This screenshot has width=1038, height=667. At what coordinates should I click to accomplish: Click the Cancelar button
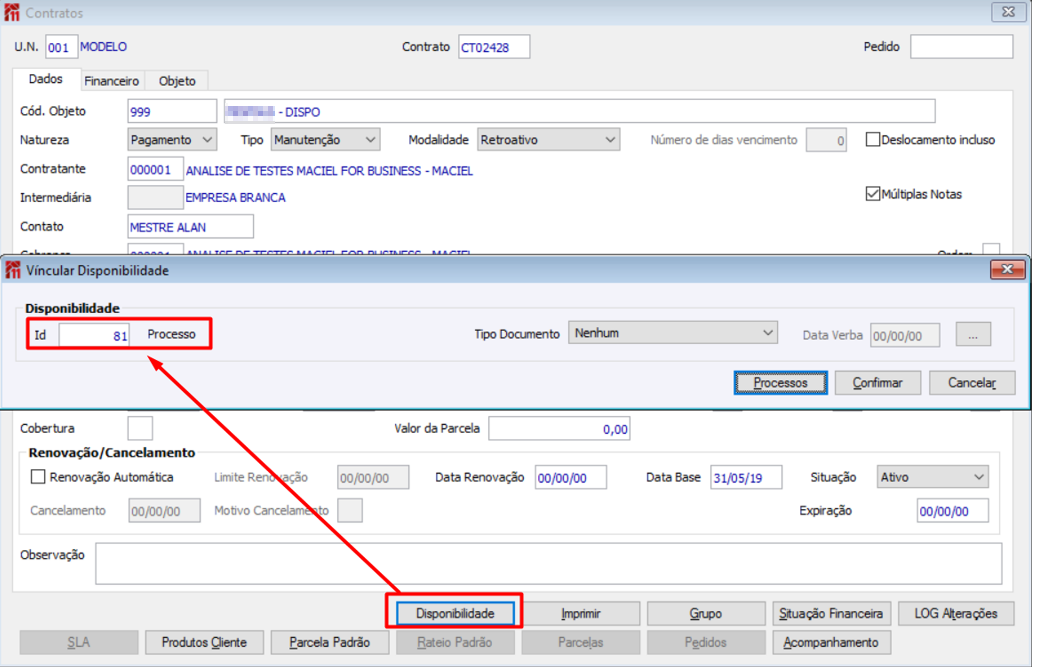972,382
